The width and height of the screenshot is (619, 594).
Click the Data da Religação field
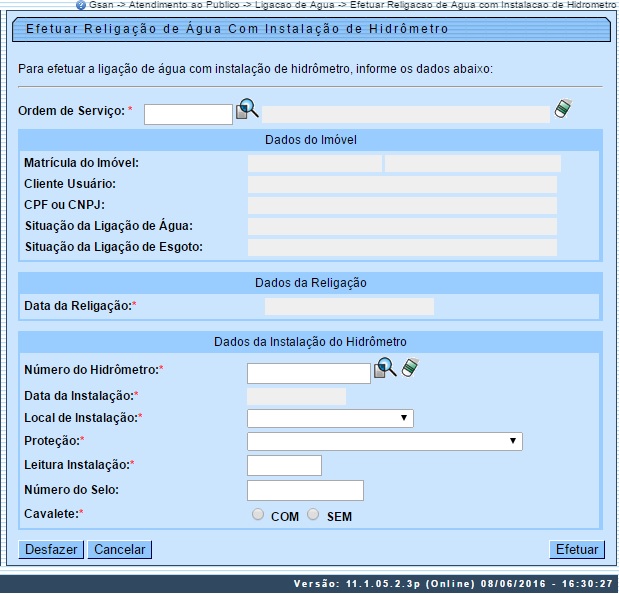tap(349, 306)
